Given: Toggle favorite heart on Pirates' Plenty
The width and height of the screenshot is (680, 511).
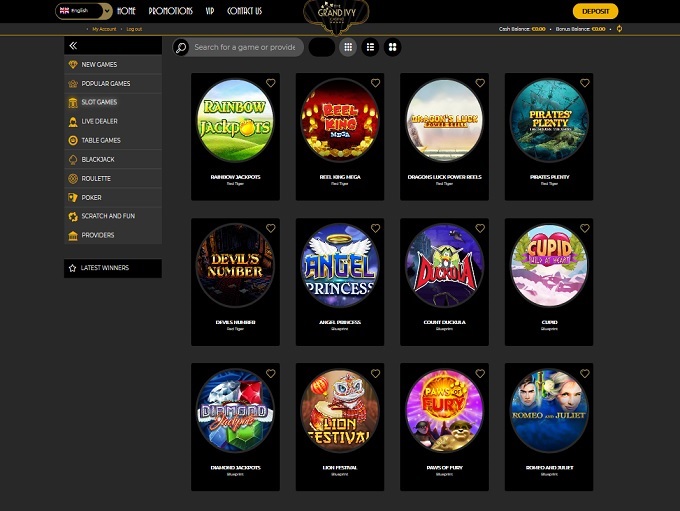Looking at the screenshot, I should (x=584, y=83).
